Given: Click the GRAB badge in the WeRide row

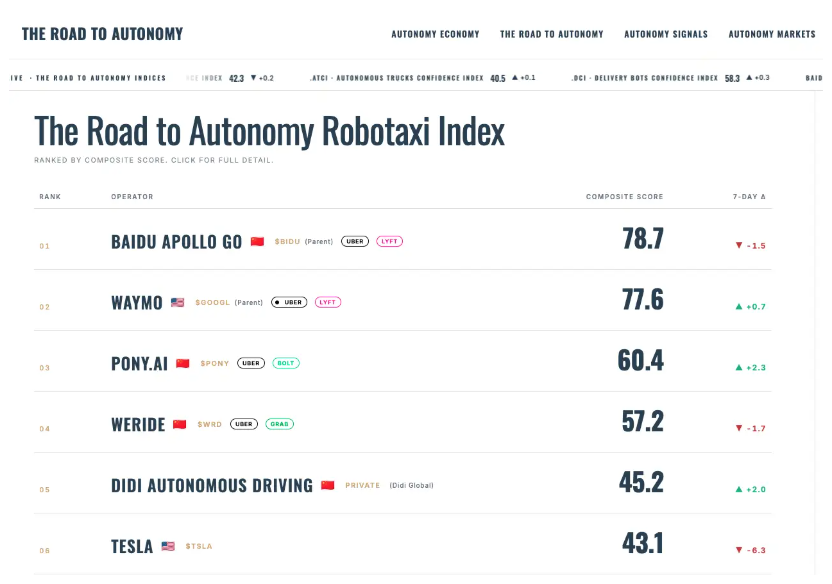Looking at the screenshot, I should point(279,424).
